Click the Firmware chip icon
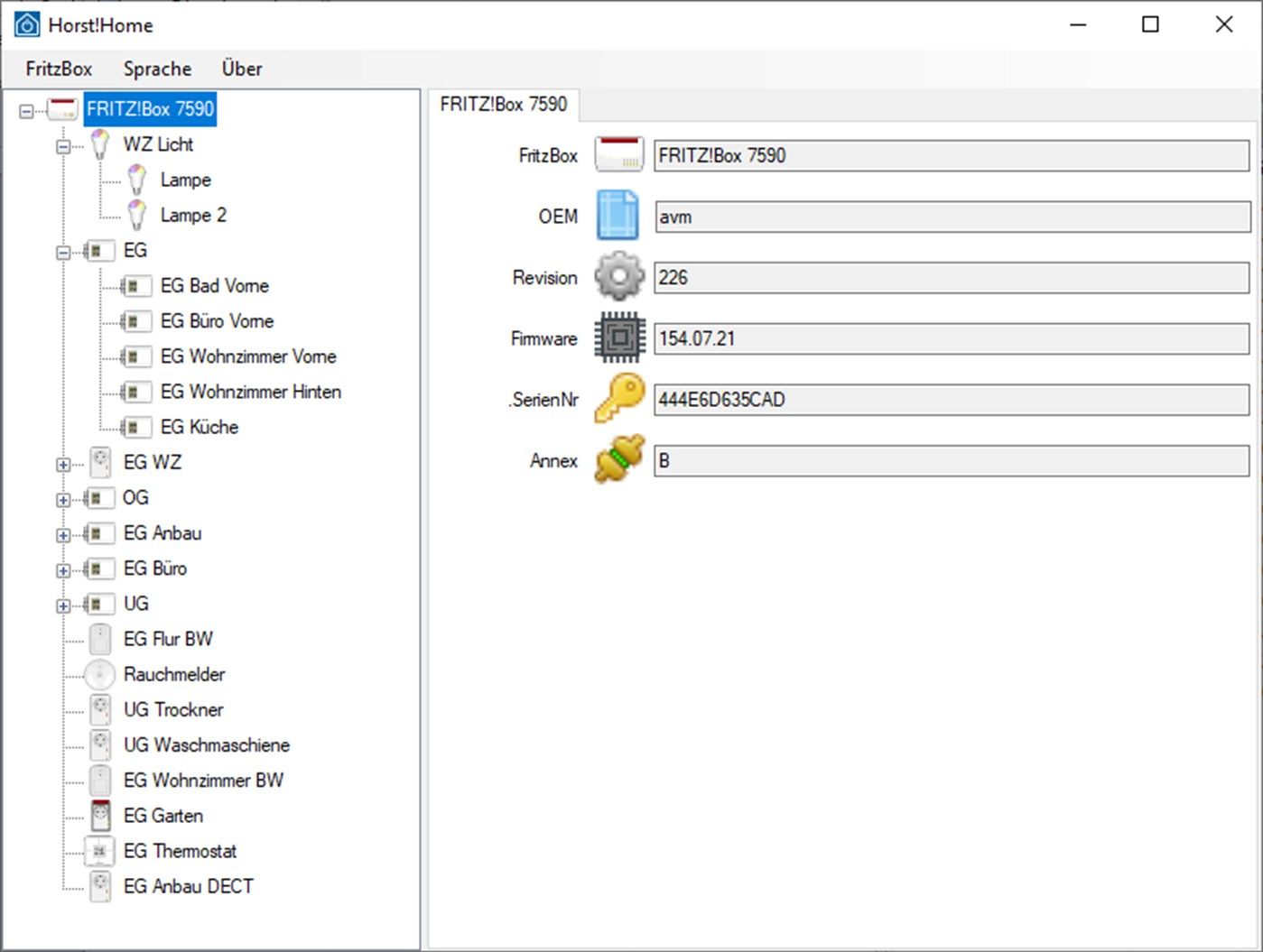Viewport: 1263px width, 952px height. coord(619,338)
